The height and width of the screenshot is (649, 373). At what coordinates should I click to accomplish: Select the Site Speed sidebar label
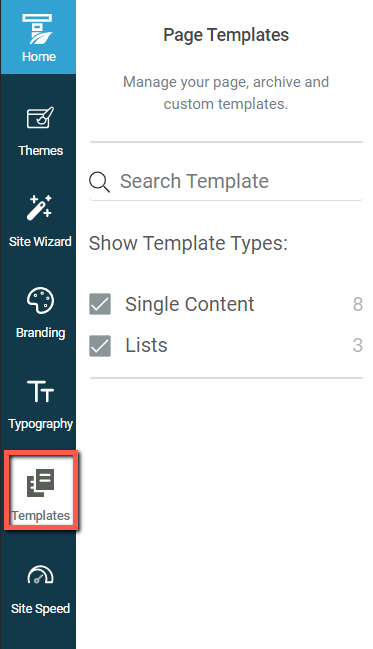click(x=40, y=609)
